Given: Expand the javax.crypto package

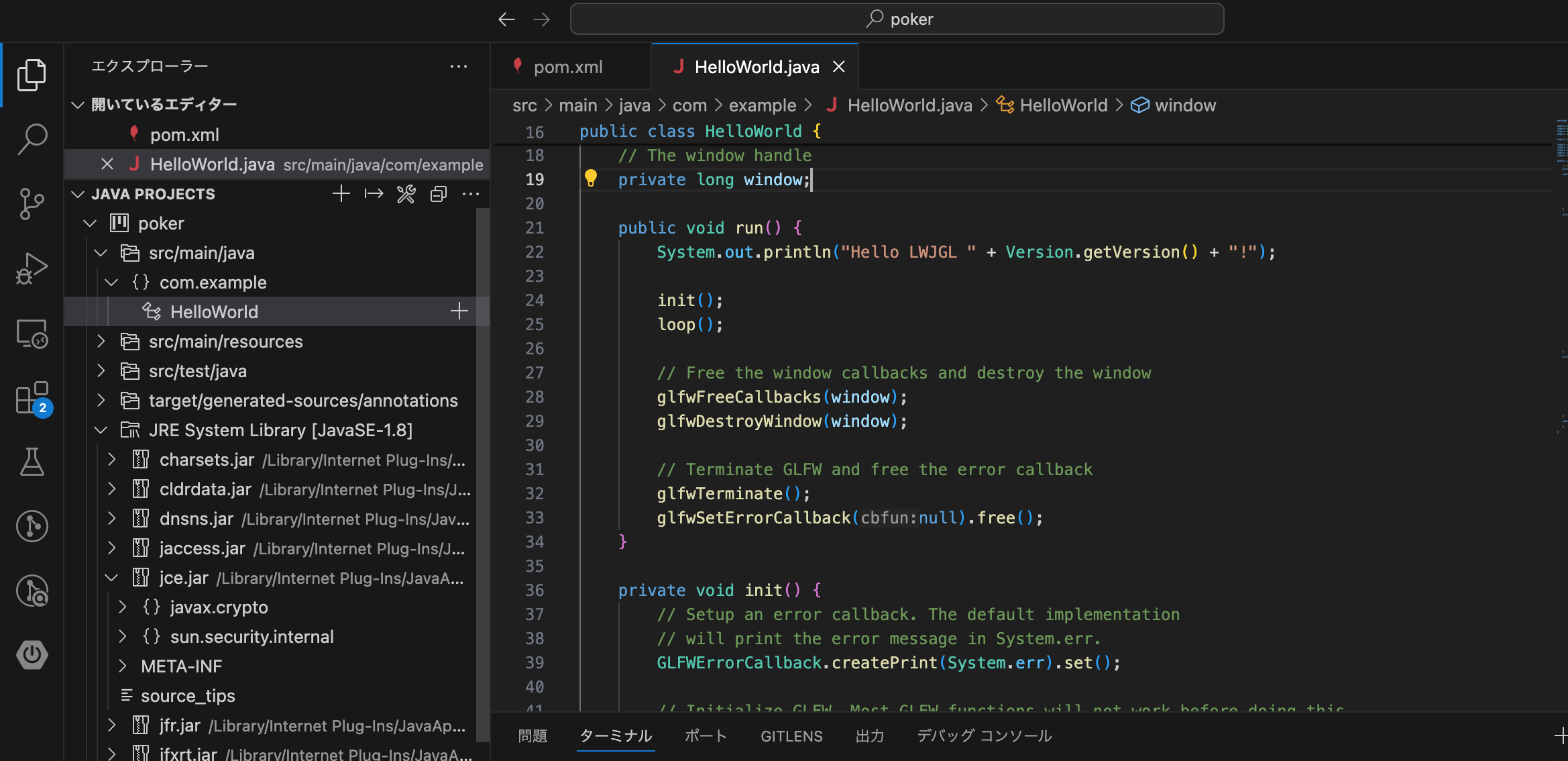Looking at the screenshot, I should click(123, 607).
